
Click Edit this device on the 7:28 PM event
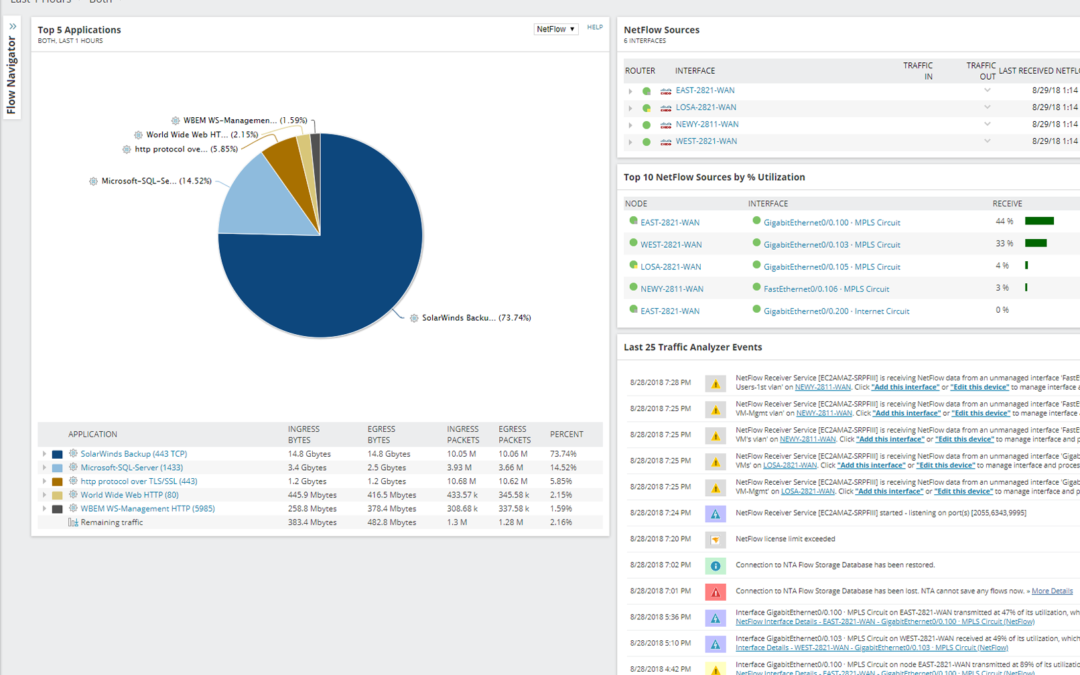coord(979,387)
